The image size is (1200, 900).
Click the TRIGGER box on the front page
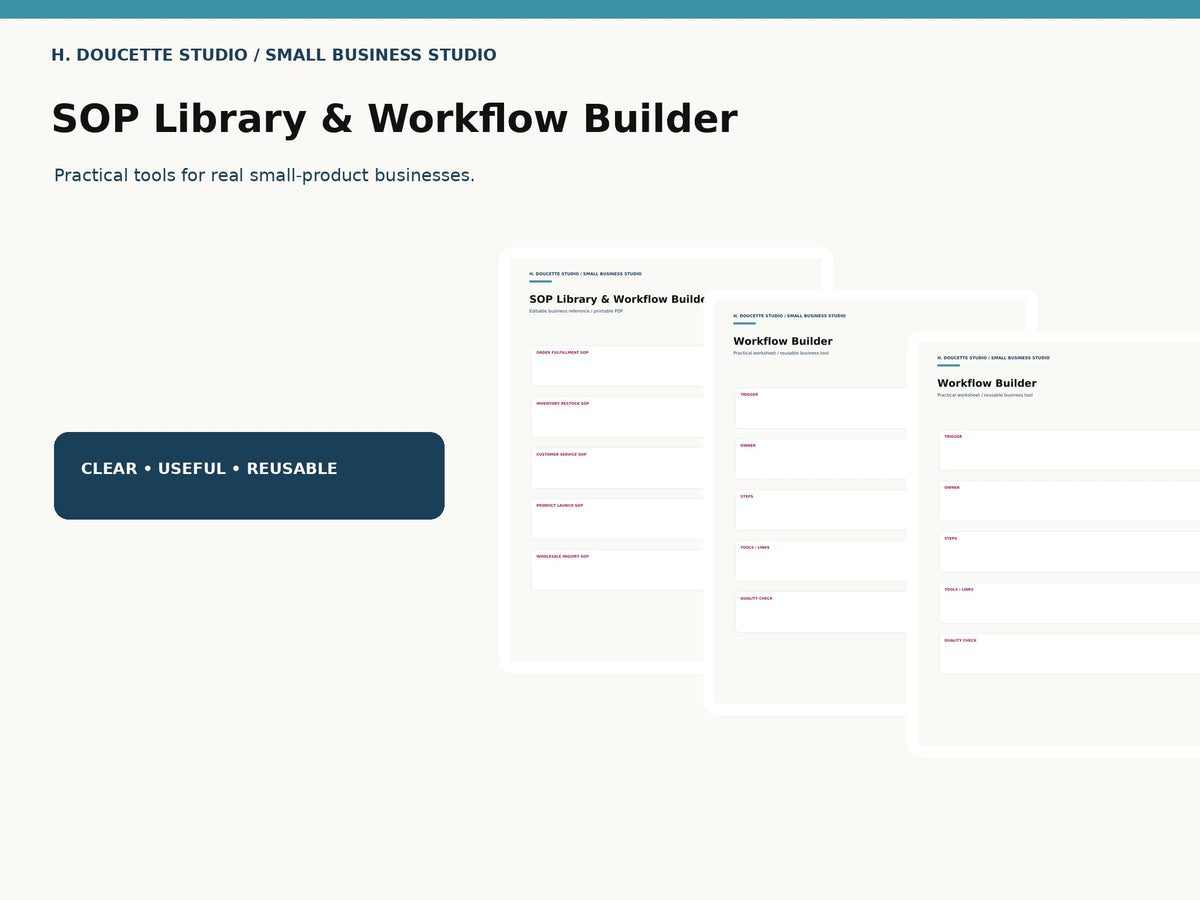click(x=1070, y=450)
